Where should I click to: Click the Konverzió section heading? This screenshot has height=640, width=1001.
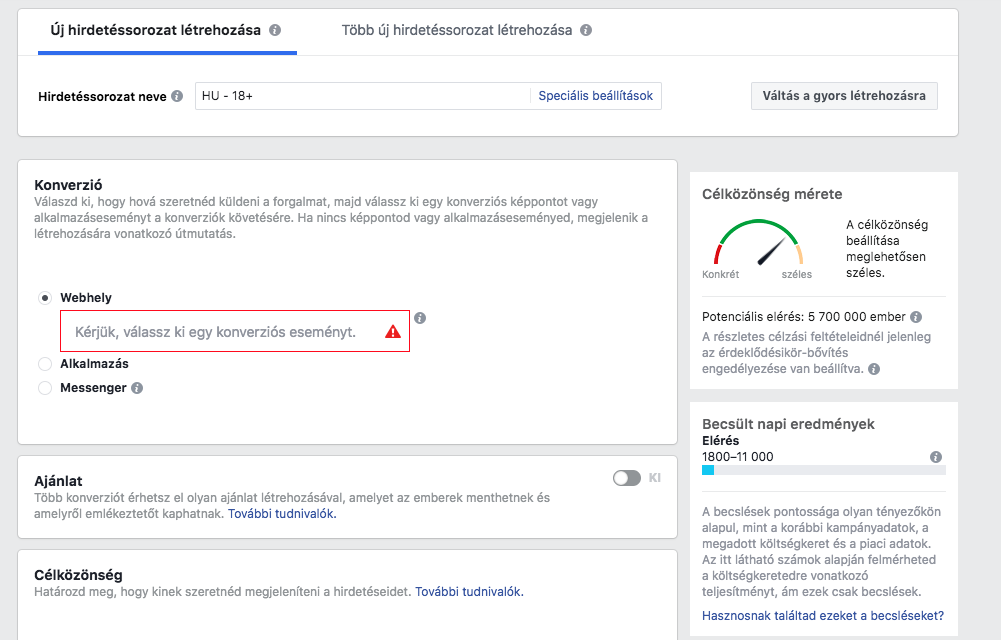(68, 185)
